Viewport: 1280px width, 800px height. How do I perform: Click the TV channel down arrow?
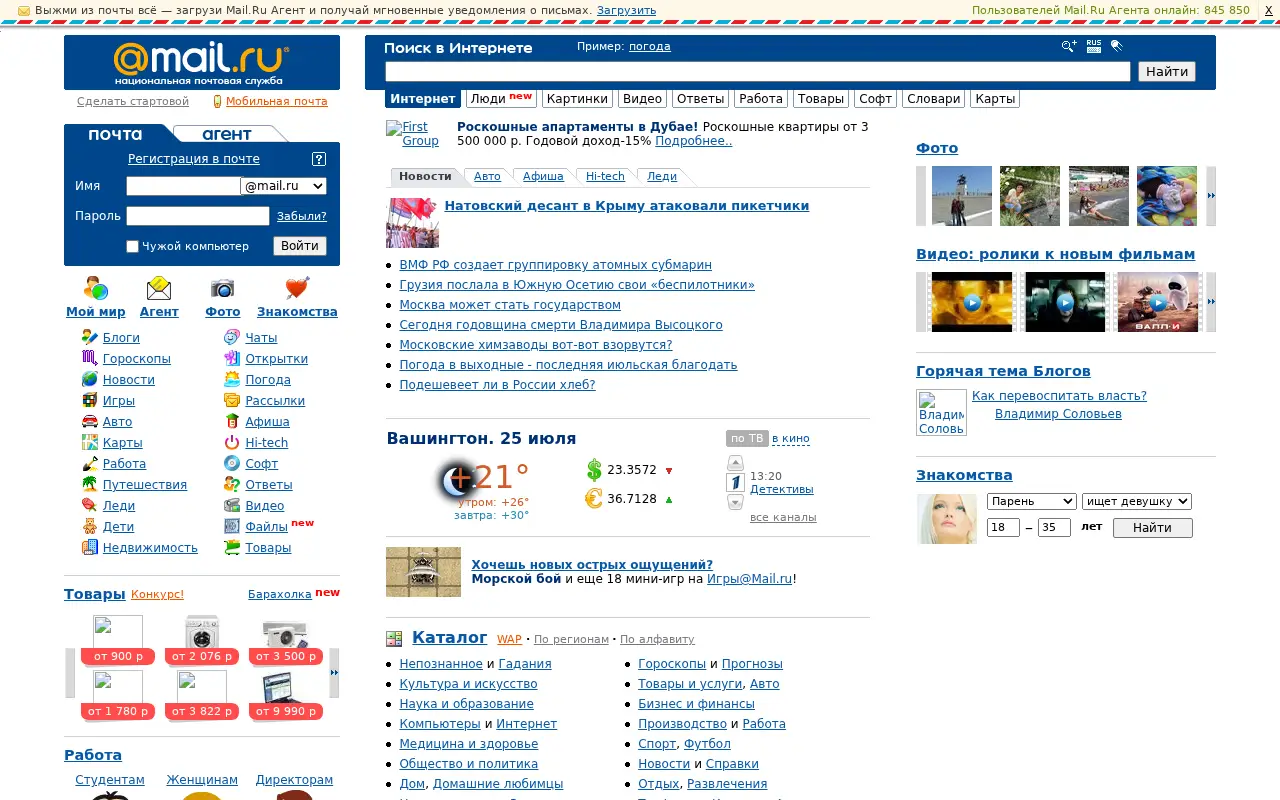click(x=735, y=502)
